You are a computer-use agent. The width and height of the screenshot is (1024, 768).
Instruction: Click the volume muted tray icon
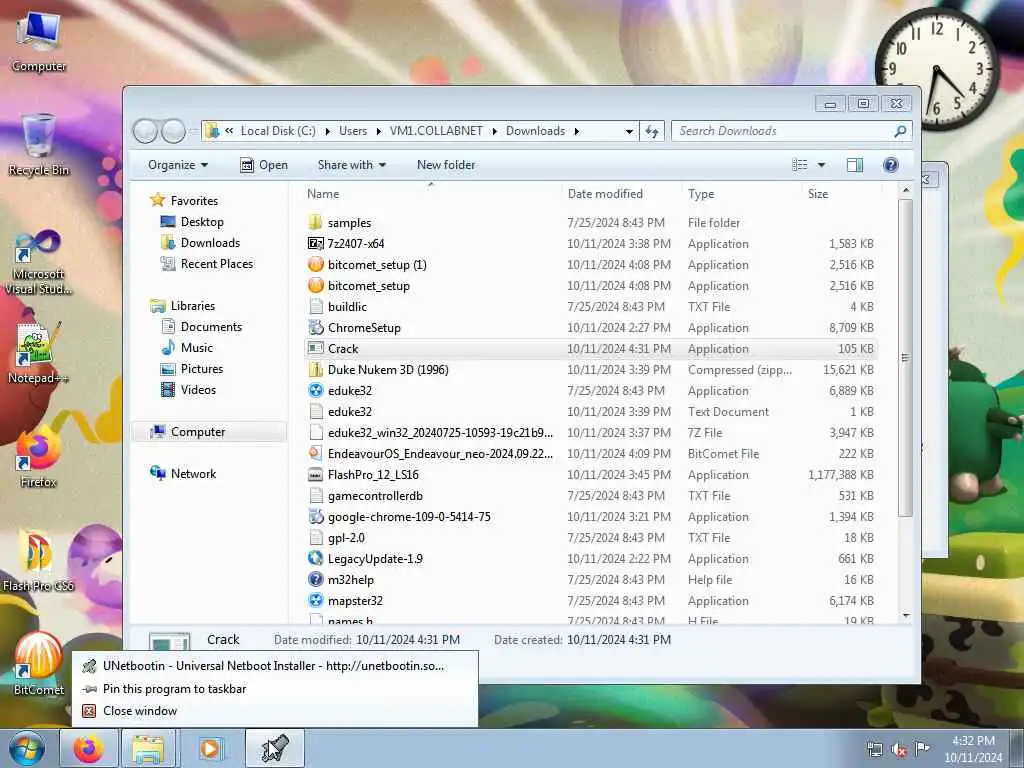coord(899,750)
